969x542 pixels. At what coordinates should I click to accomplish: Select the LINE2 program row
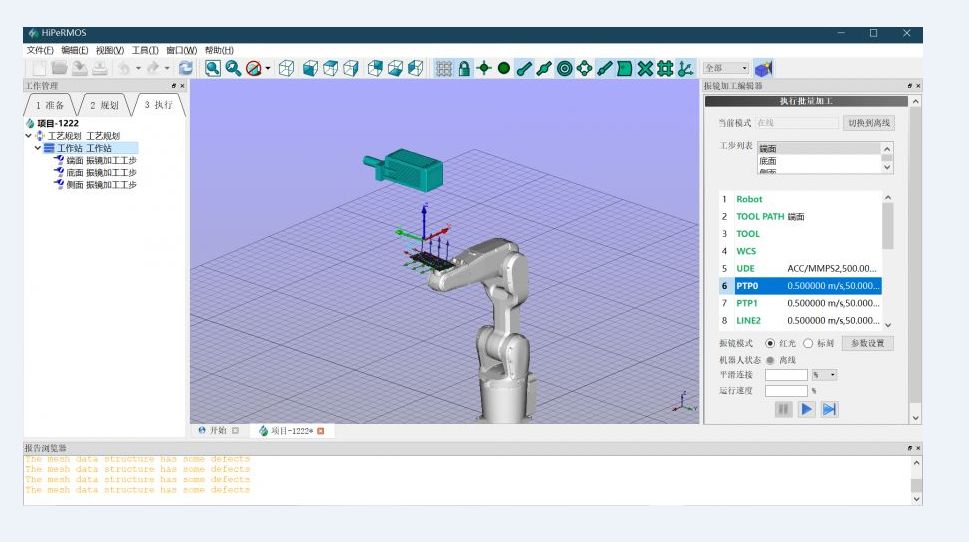pyautogui.click(x=800, y=320)
